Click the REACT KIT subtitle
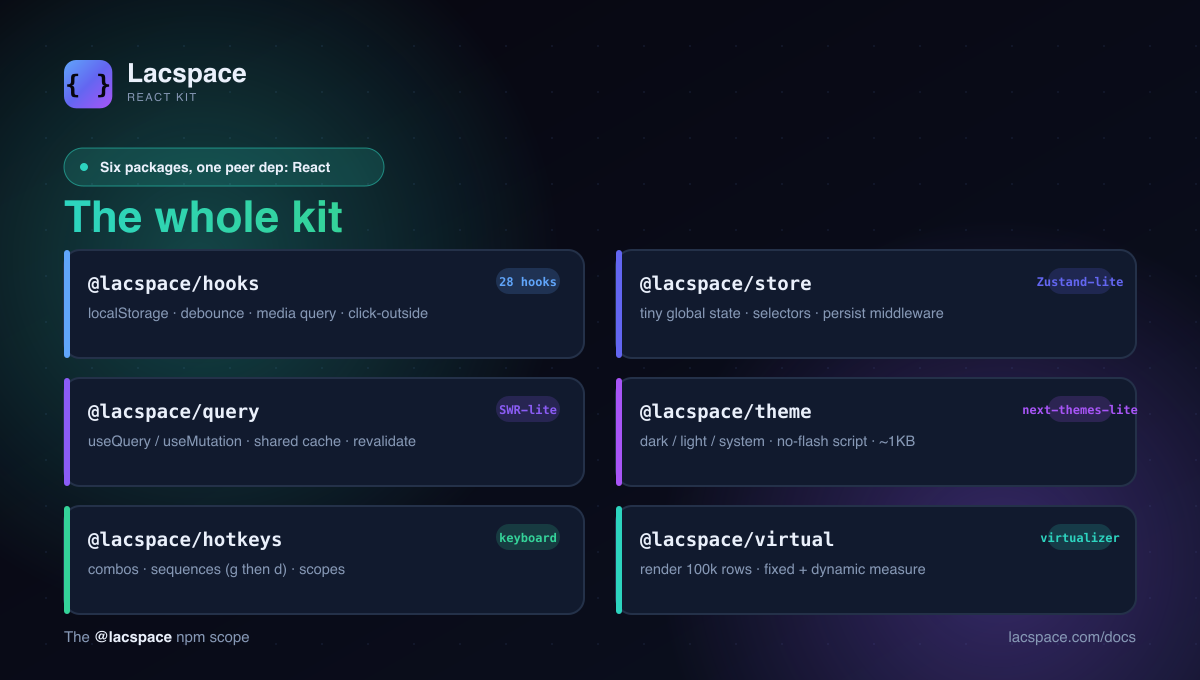 [x=162, y=97]
